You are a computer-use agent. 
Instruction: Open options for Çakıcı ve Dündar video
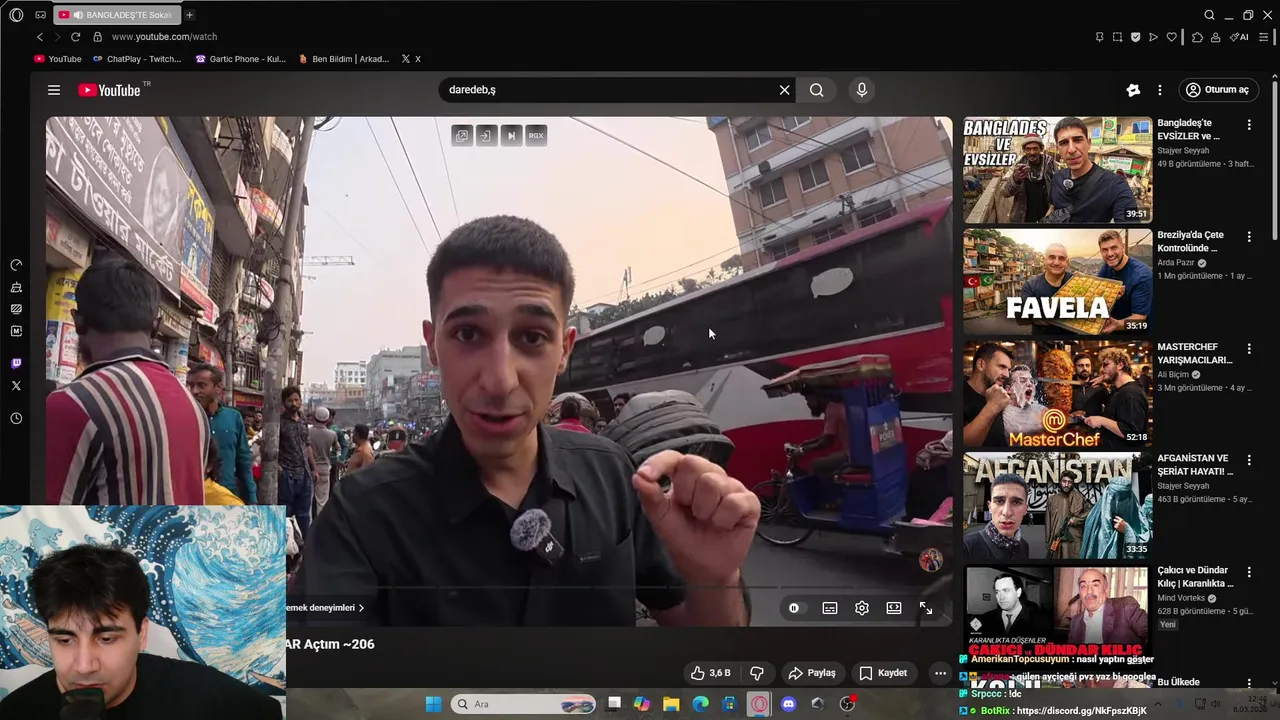[1249, 573]
